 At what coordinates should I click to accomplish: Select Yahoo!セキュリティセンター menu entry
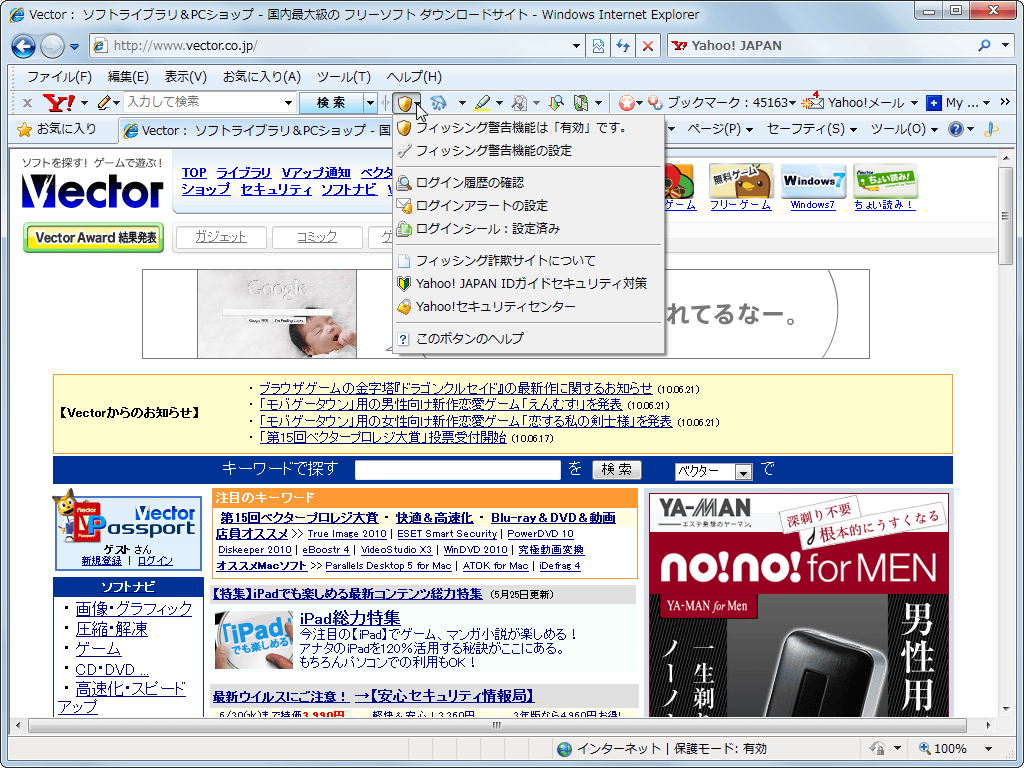coord(528,306)
